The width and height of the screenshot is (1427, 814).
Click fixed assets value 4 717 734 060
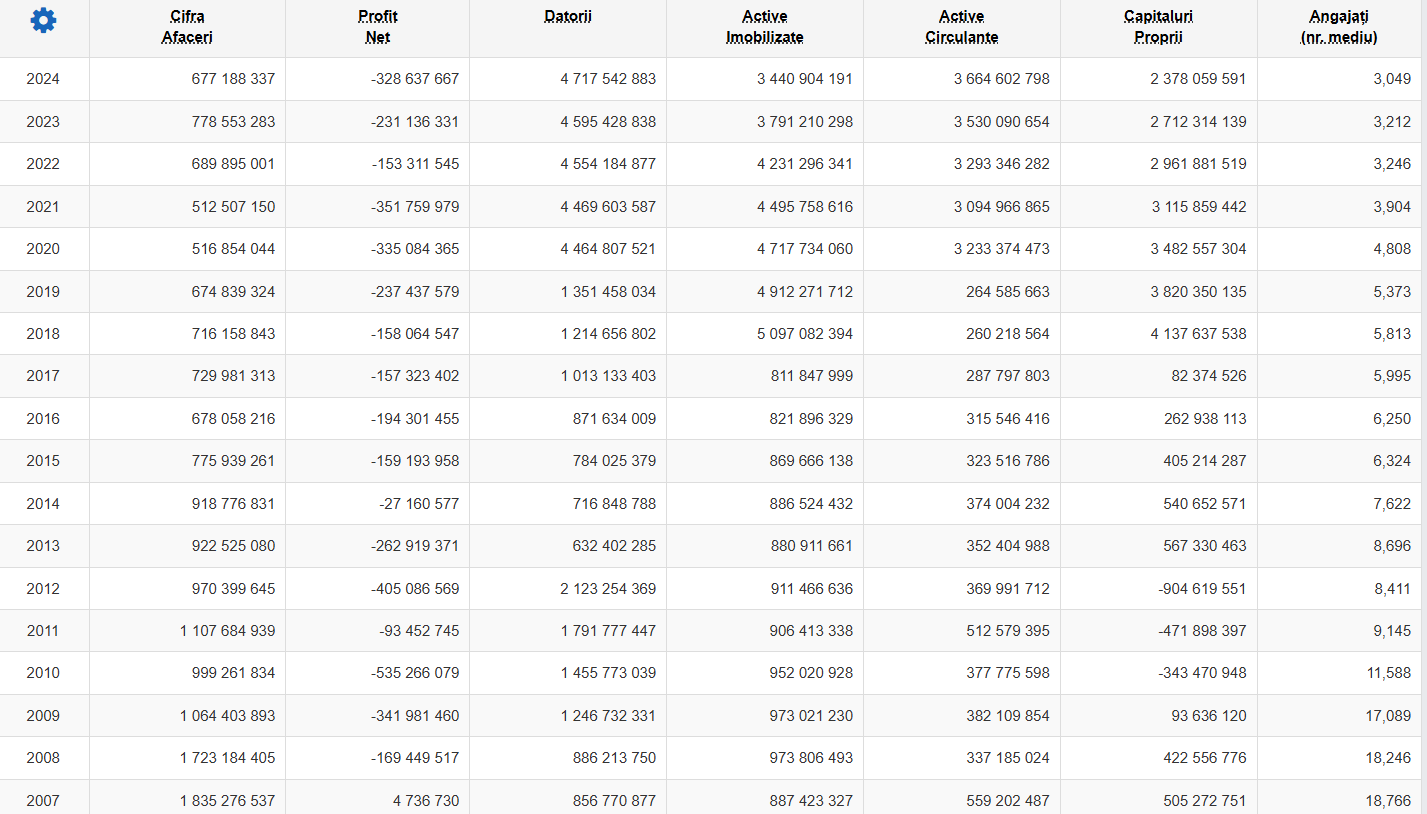point(805,249)
